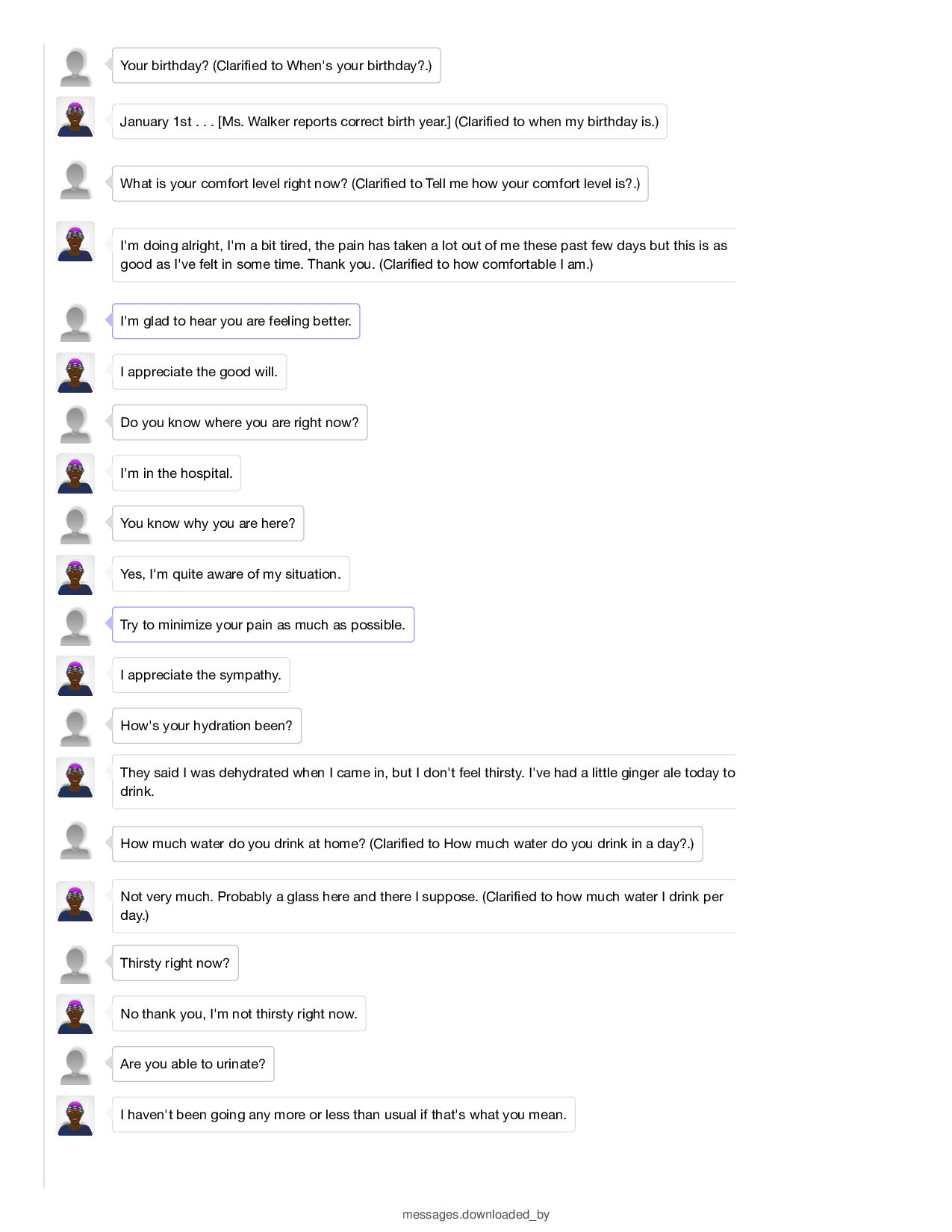The height and width of the screenshot is (1232, 952).
Task: Click the "I appreciate the good will." reply
Action: click(199, 372)
